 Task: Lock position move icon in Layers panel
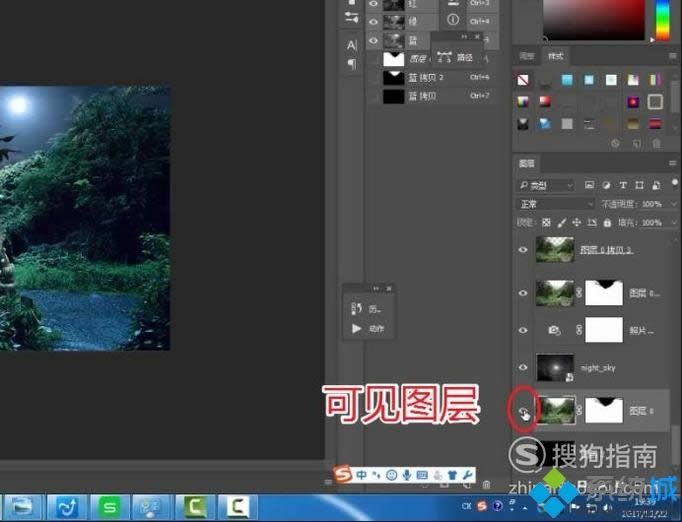click(x=576, y=223)
